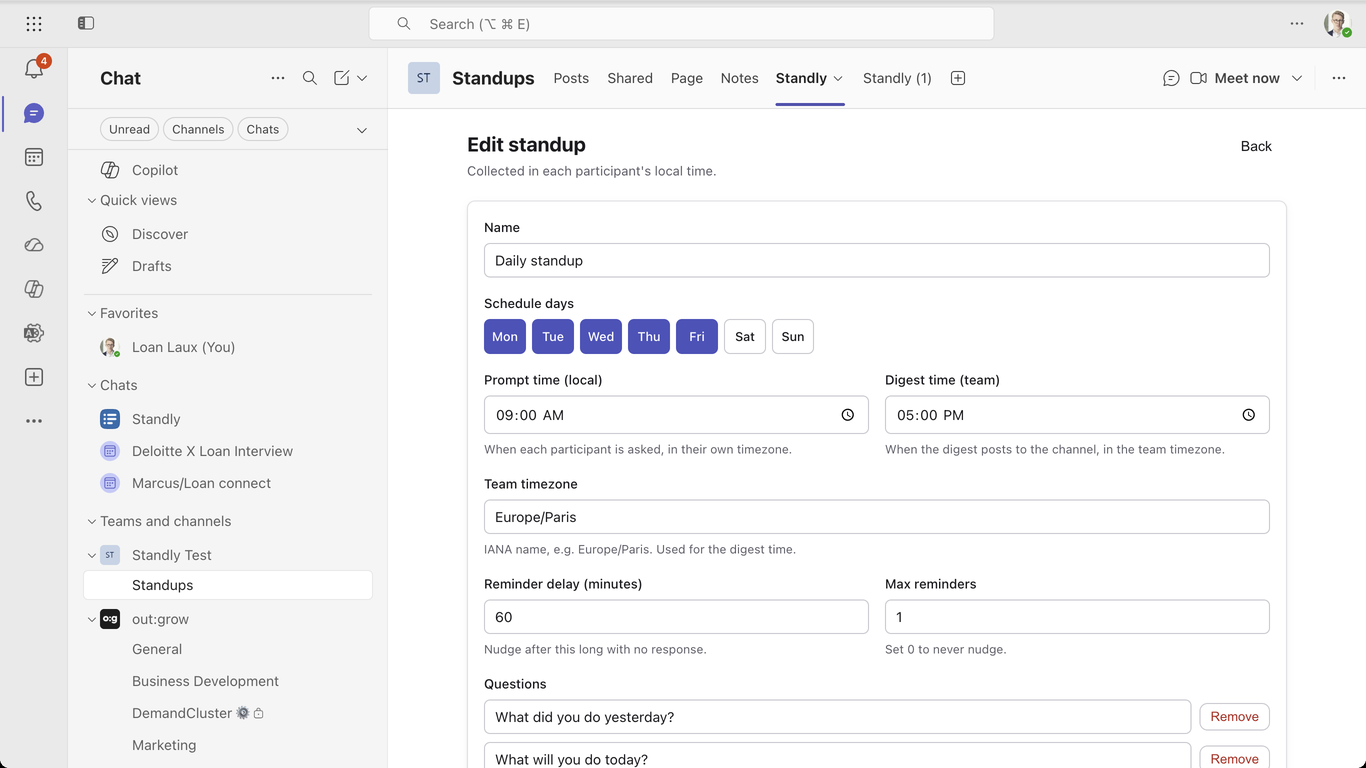This screenshot has height=768, width=1366.
Task: Switch to the Page tab
Action: point(687,78)
